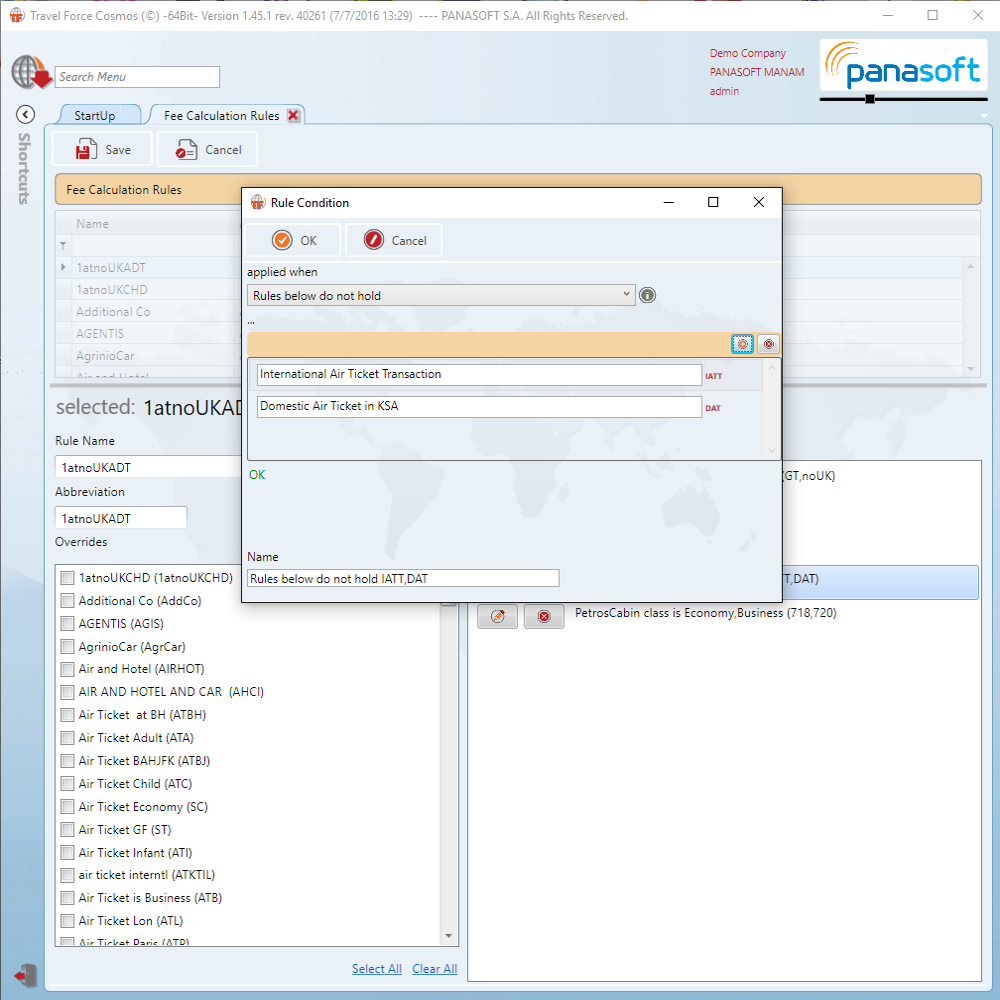Check the AGENTIS (AGIS) override checkbox
This screenshot has width=1000, height=1000.
68,624
